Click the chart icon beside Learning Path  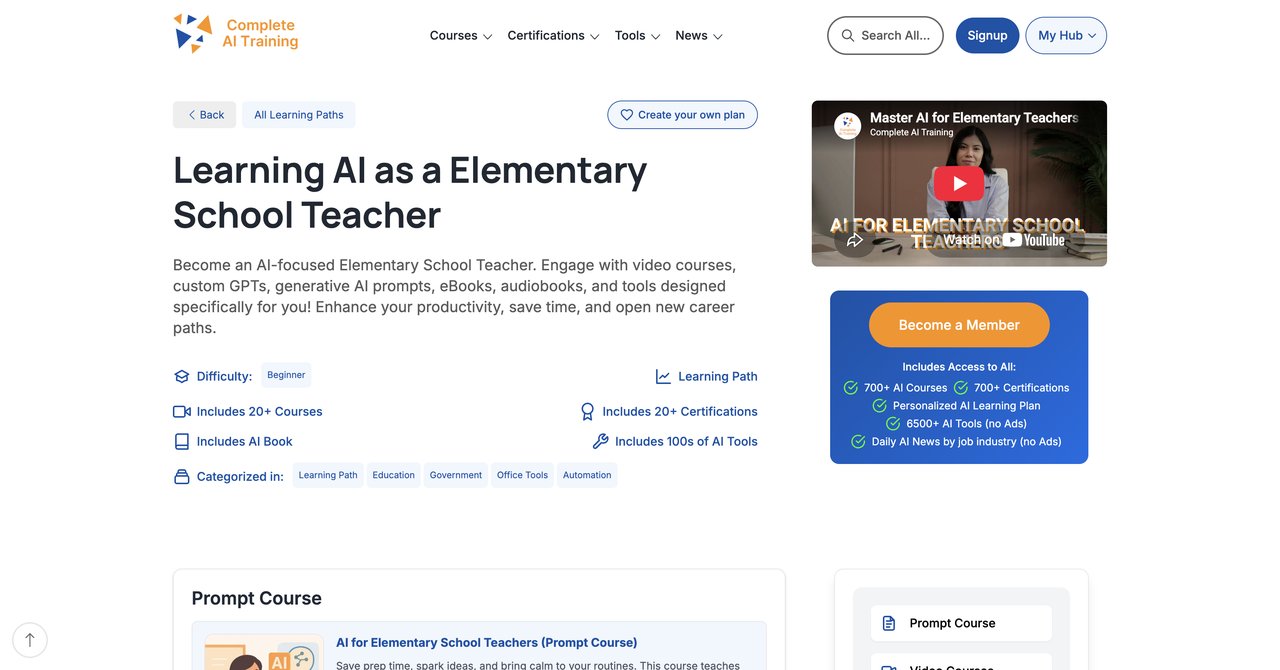(x=663, y=377)
